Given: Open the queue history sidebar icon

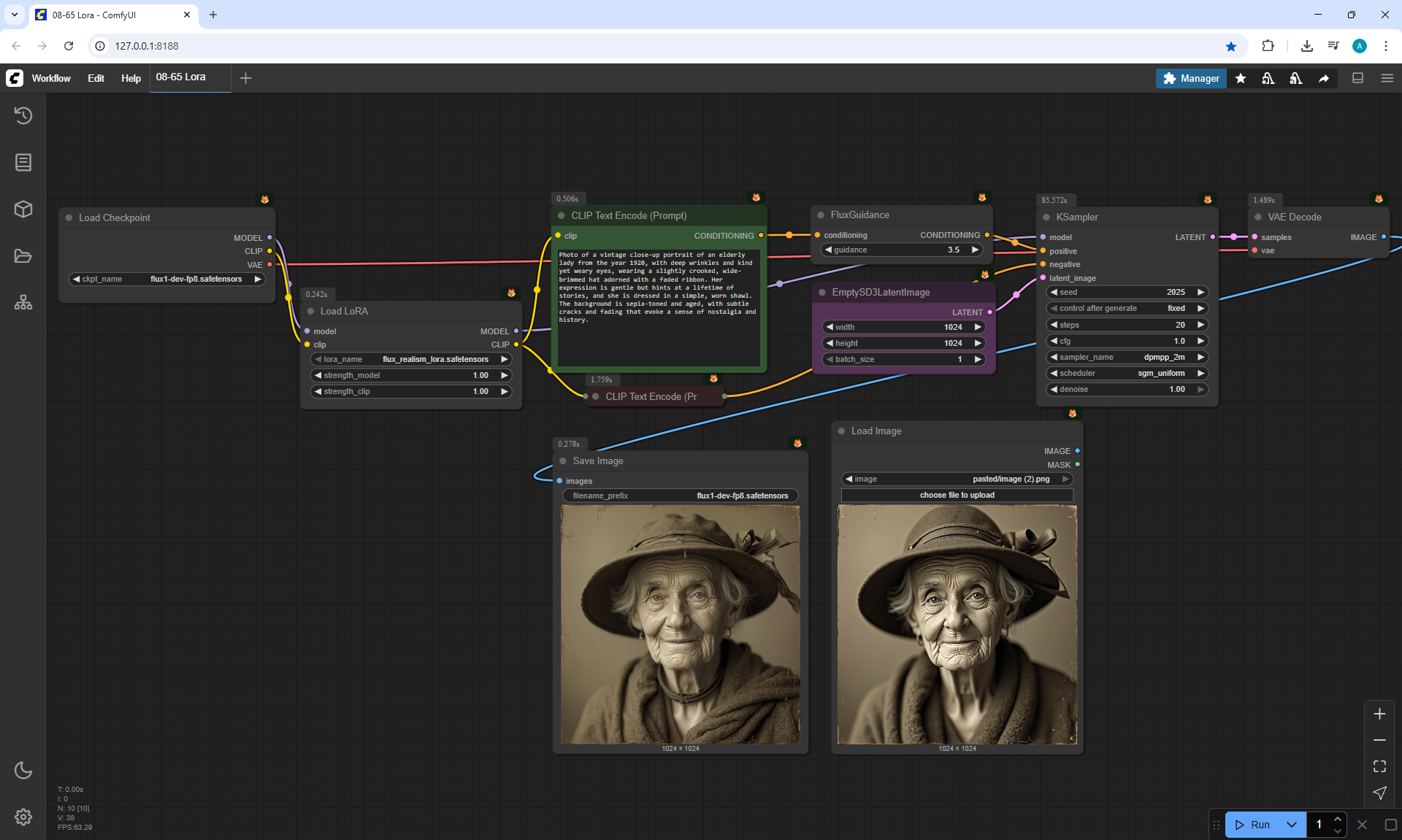Looking at the screenshot, I should click(23, 115).
